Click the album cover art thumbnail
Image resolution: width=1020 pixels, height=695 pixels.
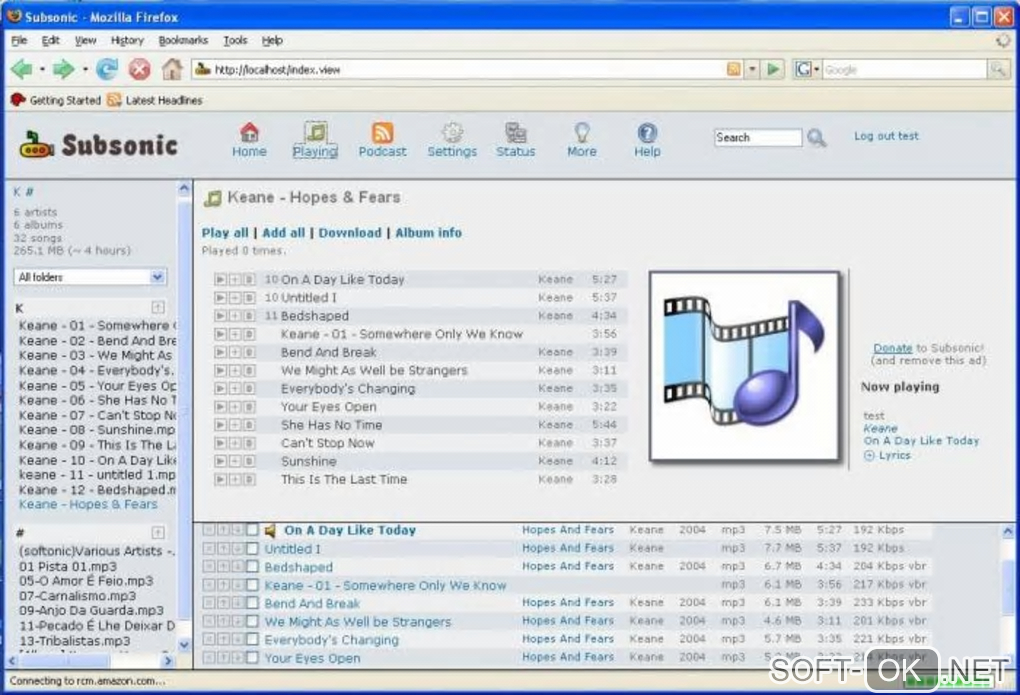744,366
